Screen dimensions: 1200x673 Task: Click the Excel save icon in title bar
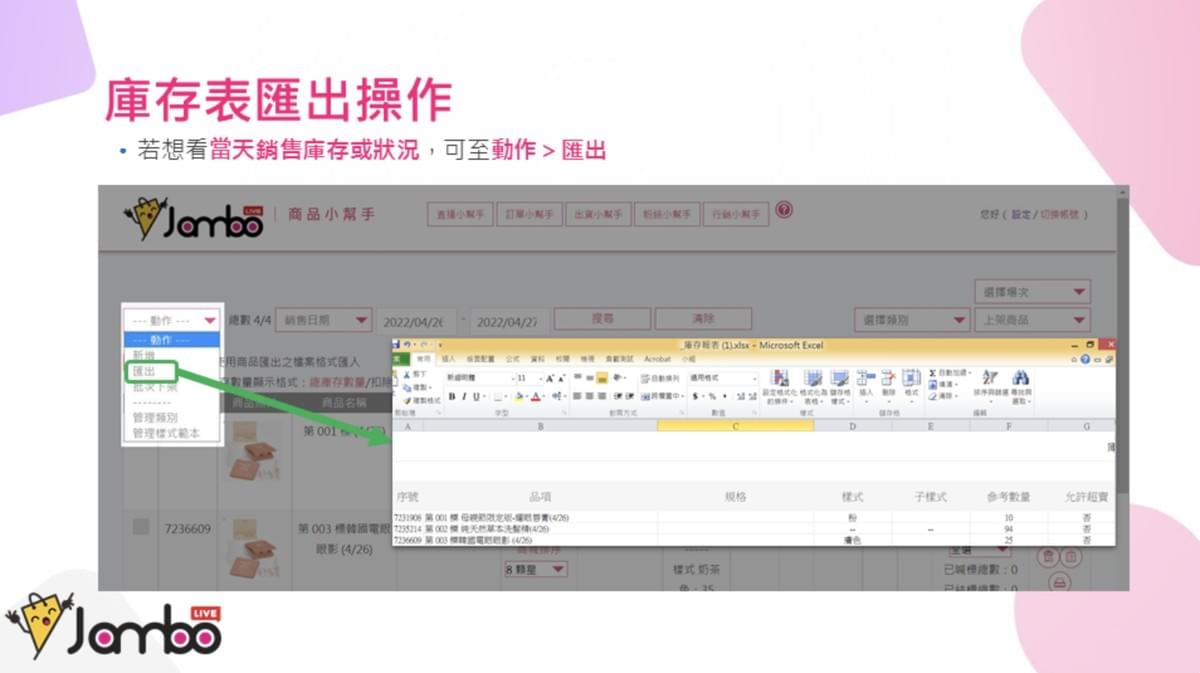click(x=395, y=345)
